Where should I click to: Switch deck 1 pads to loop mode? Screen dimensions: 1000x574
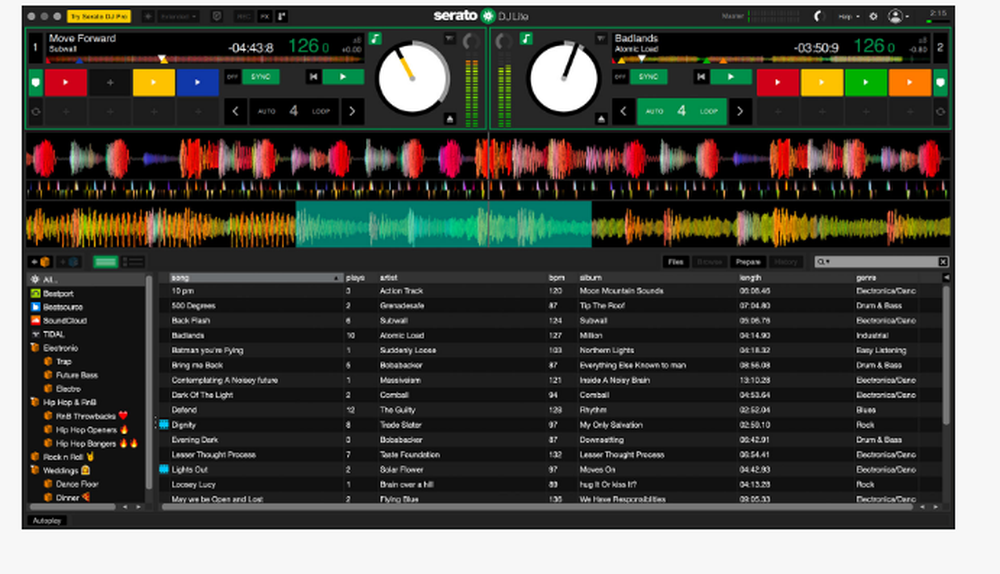[x=36, y=112]
